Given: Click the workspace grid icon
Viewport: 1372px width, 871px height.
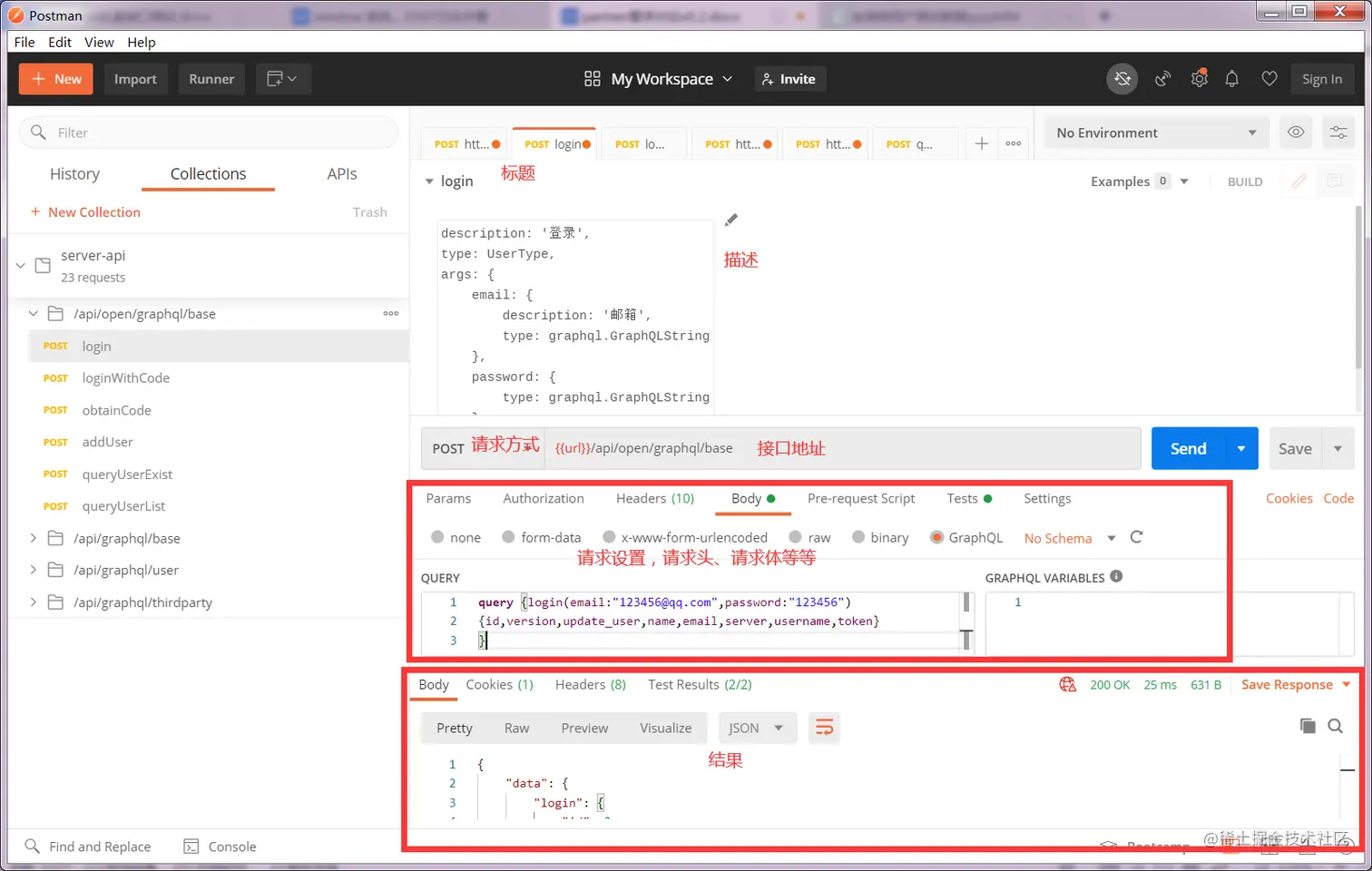Looking at the screenshot, I should tap(593, 79).
